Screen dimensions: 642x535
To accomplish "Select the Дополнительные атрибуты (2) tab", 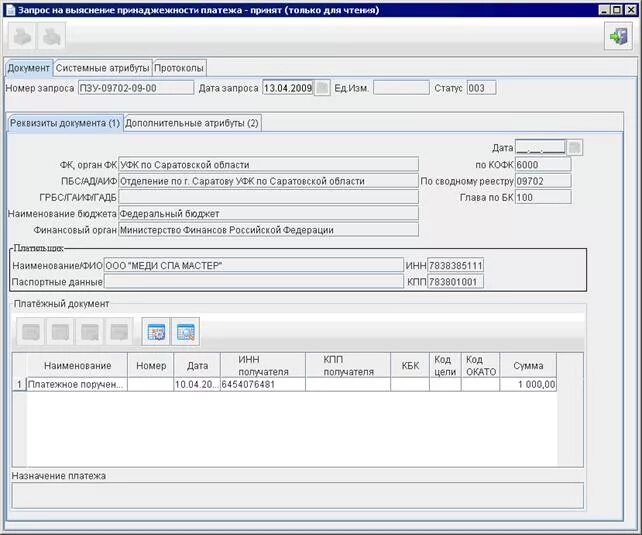I will (x=192, y=123).
